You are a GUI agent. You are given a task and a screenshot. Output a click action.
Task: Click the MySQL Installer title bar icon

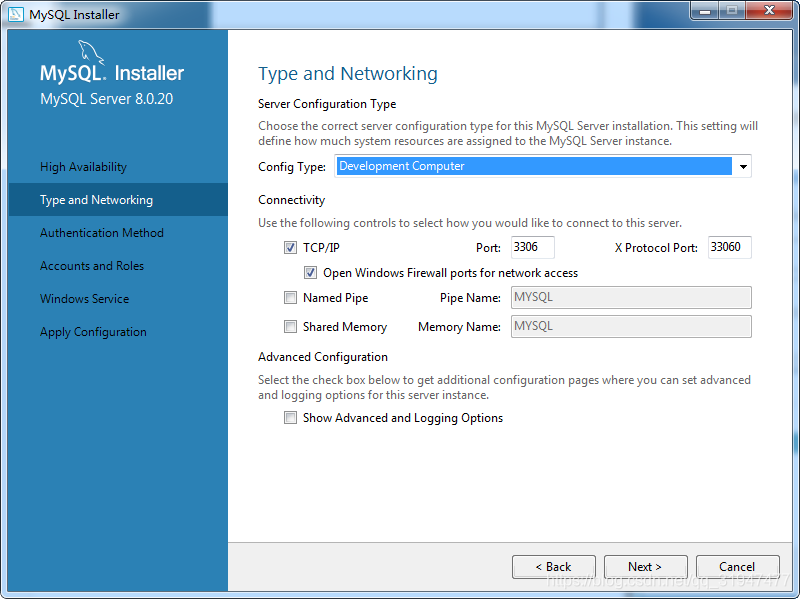pos(16,14)
